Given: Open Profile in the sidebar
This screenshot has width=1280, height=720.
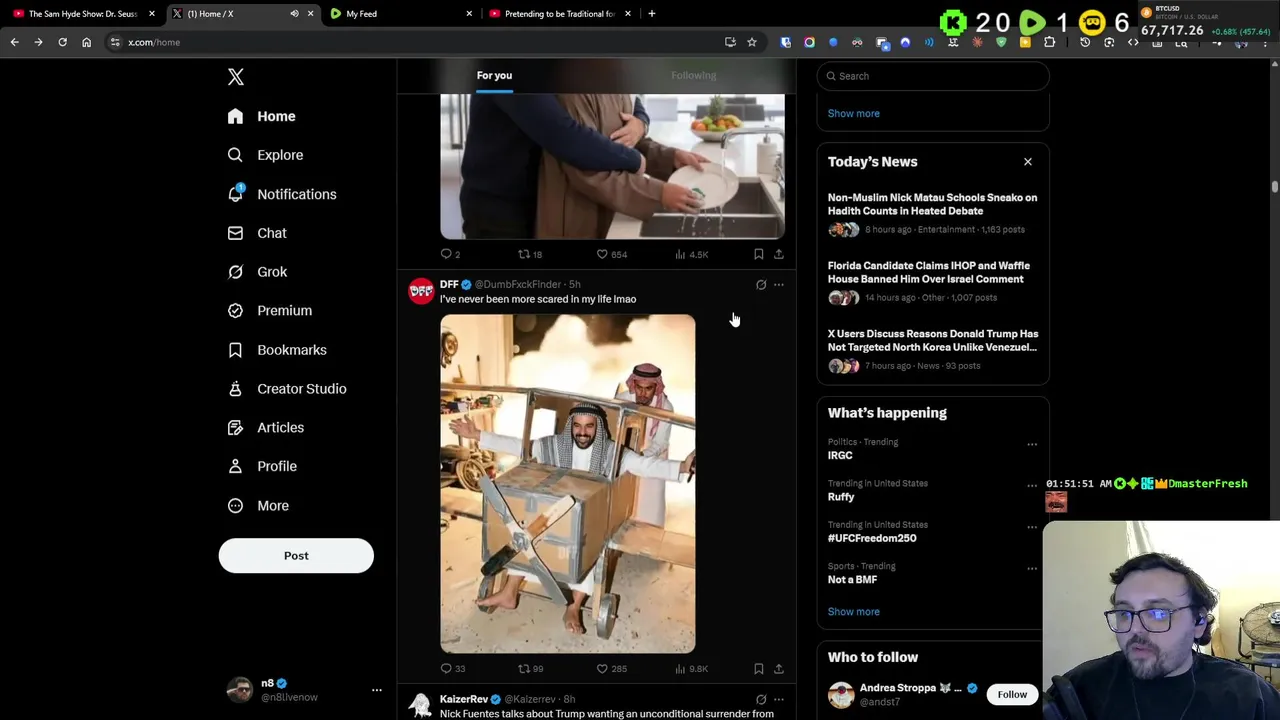Looking at the screenshot, I should [x=262, y=466].
